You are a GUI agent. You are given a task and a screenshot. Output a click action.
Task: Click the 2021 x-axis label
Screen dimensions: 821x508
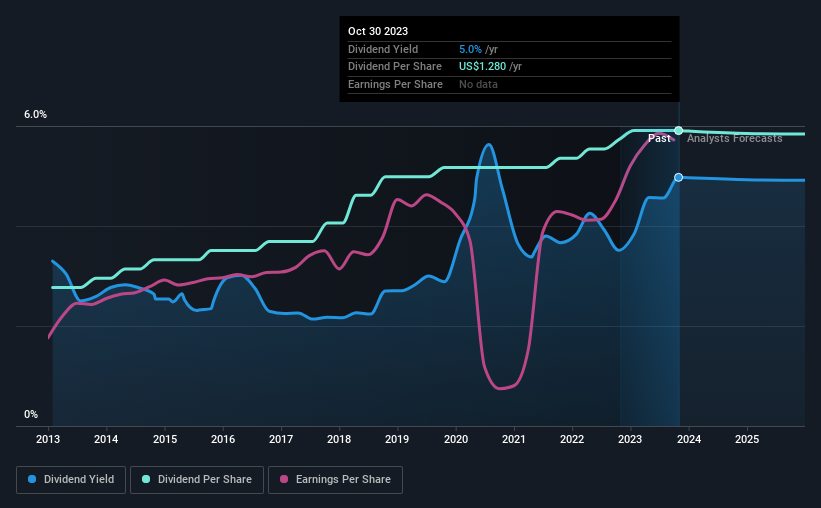click(514, 439)
